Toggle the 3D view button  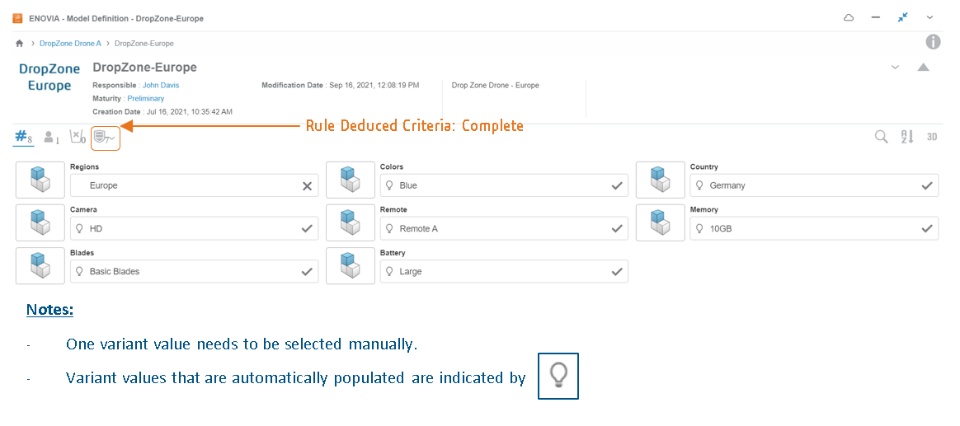(931, 137)
